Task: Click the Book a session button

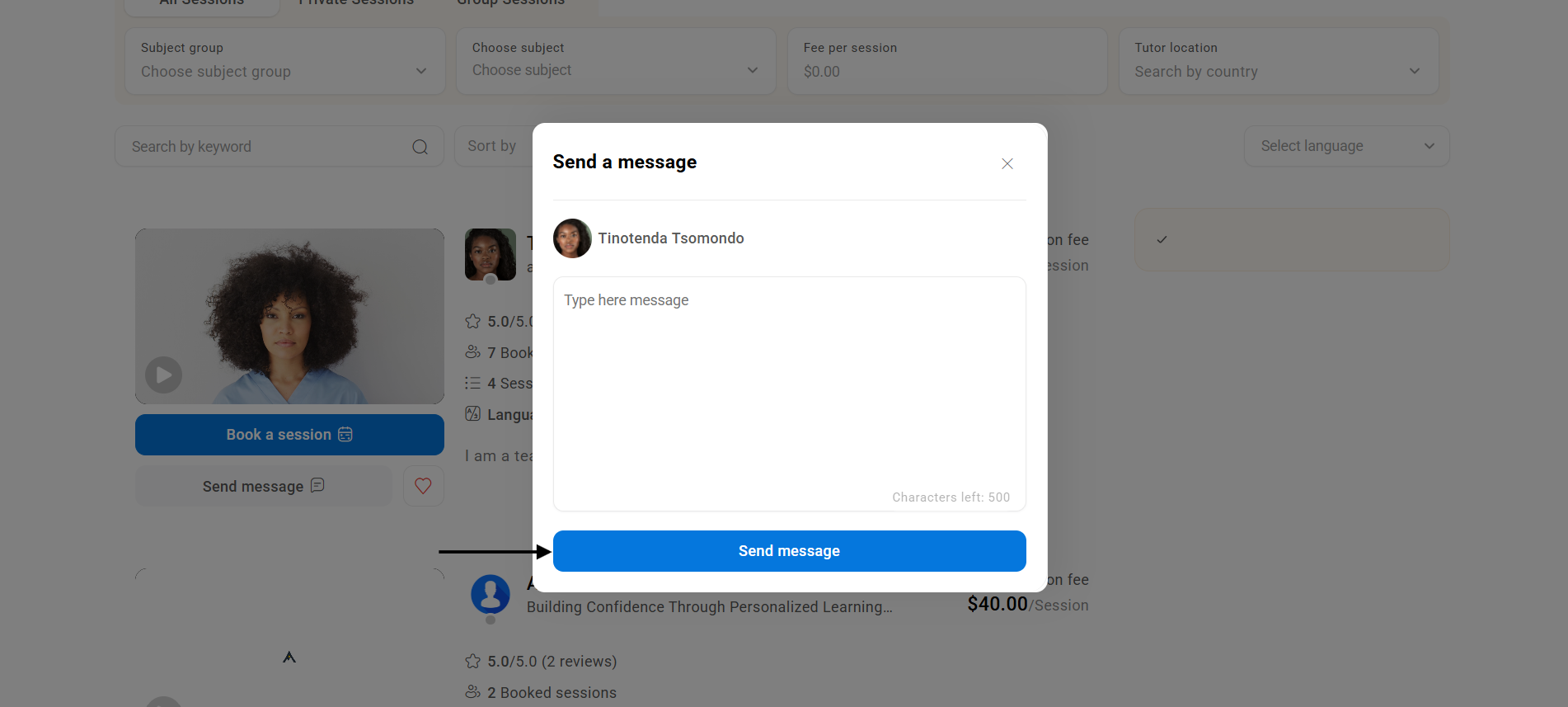Action: click(x=289, y=435)
